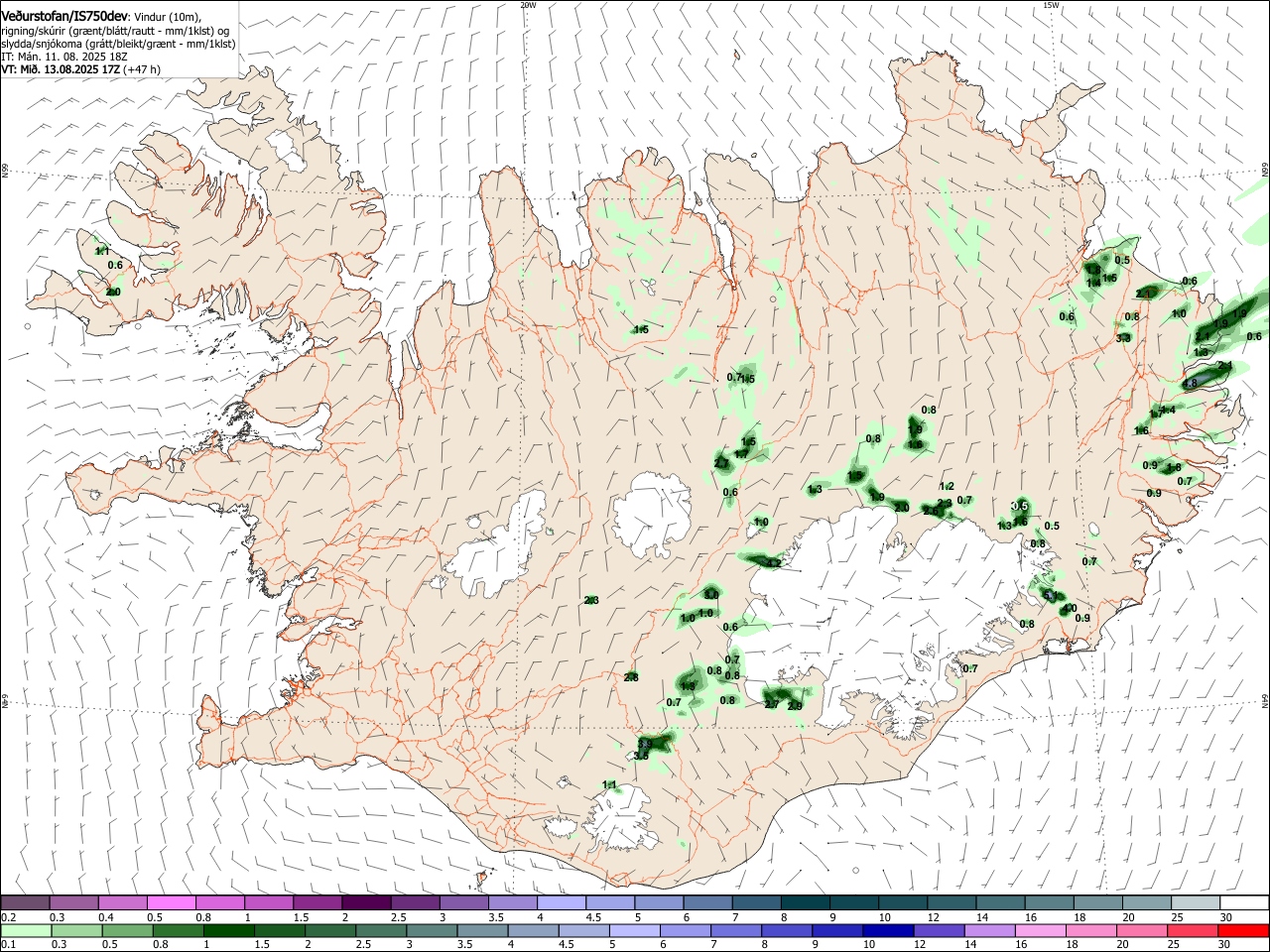Click the Veðurstofan/IS750dev title text
Image resolution: width=1270 pixels, height=952 pixels.
pos(63,16)
